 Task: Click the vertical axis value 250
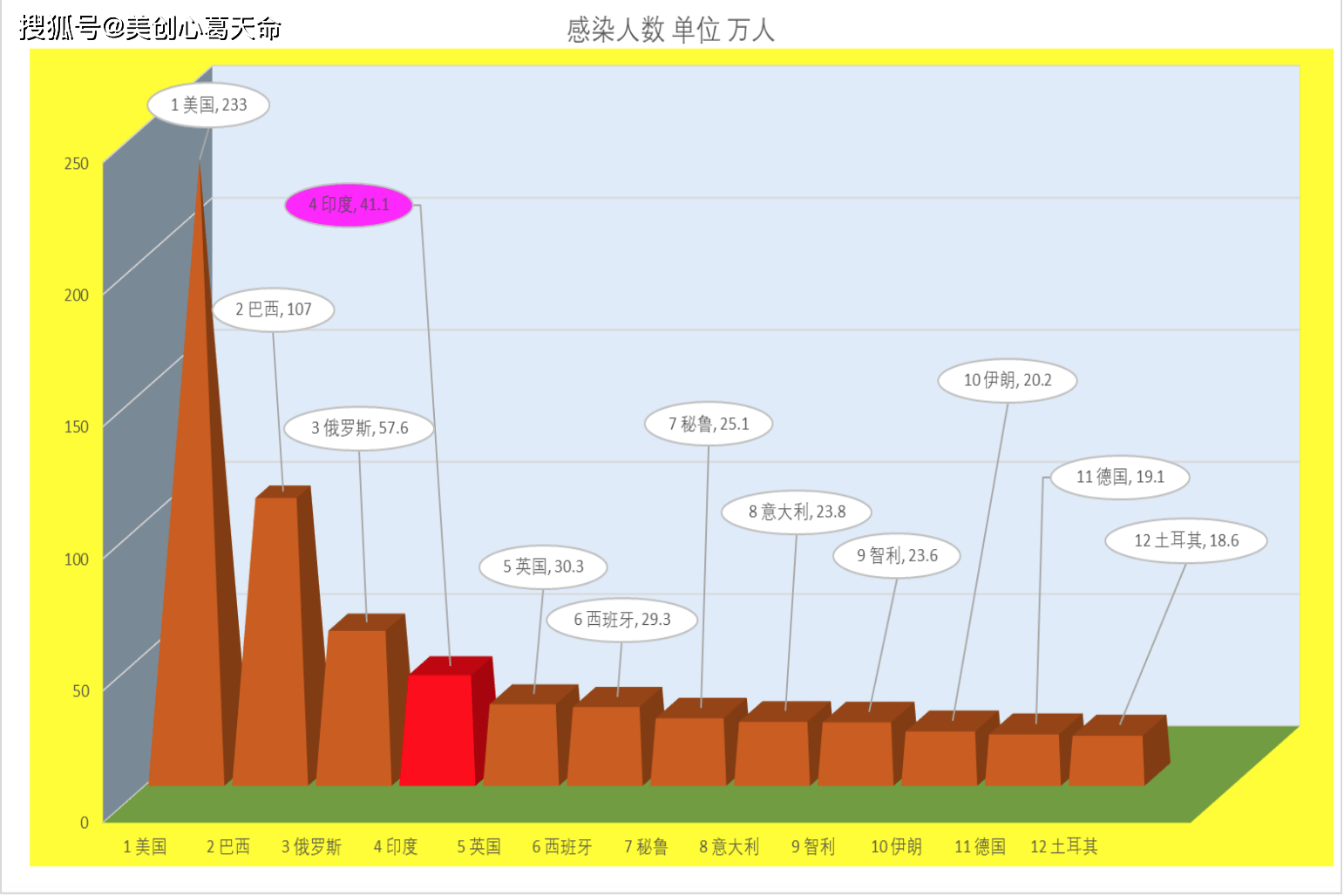(x=77, y=164)
